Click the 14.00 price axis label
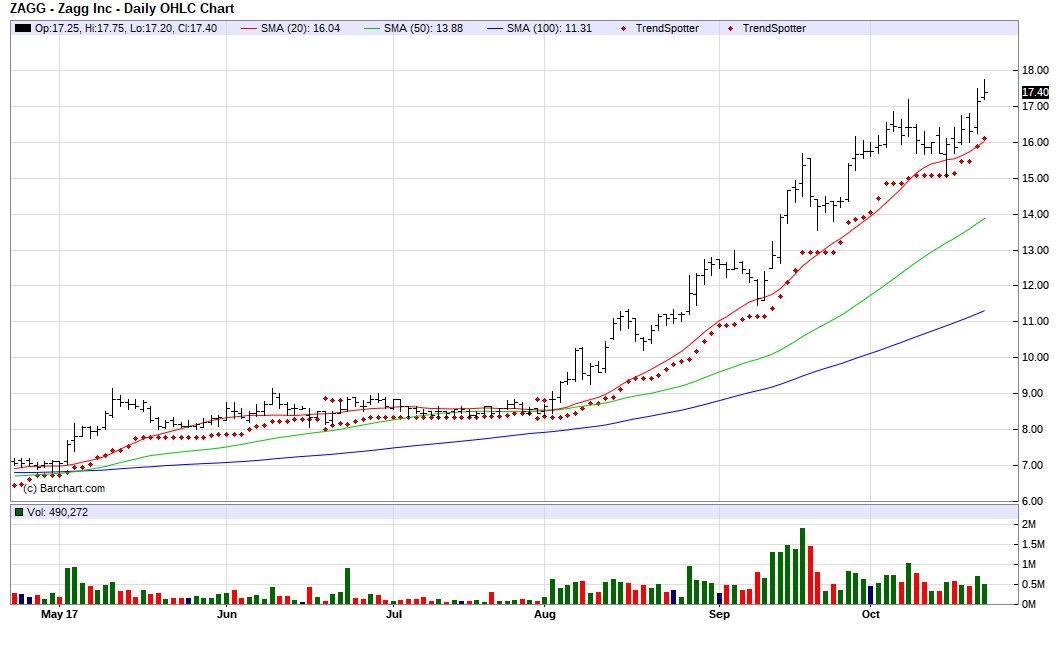 coord(1035,214)
